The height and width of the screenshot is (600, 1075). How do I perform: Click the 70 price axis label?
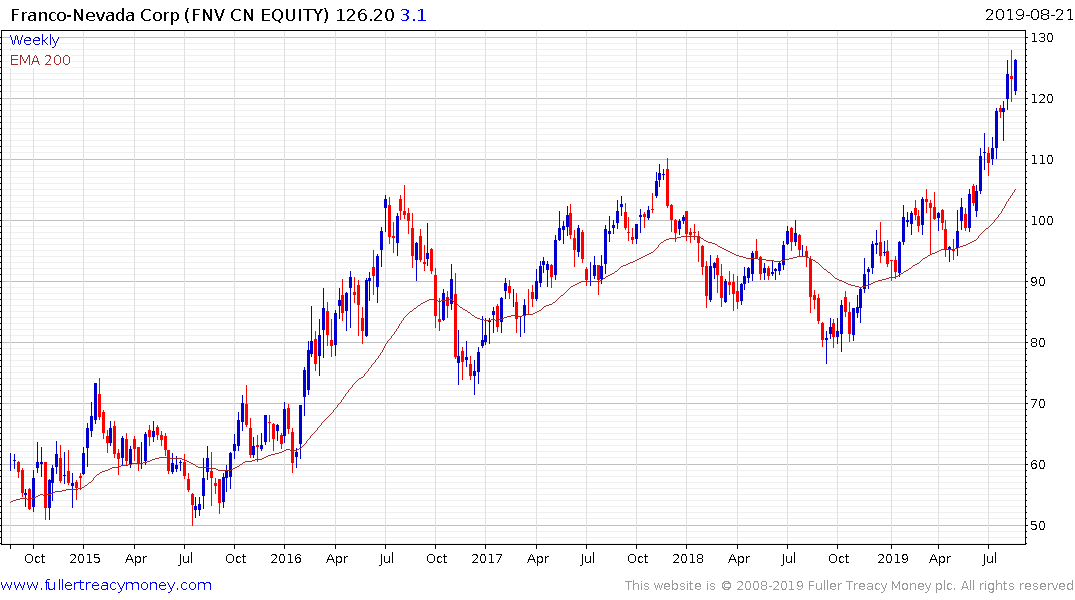click(1038, 404)
